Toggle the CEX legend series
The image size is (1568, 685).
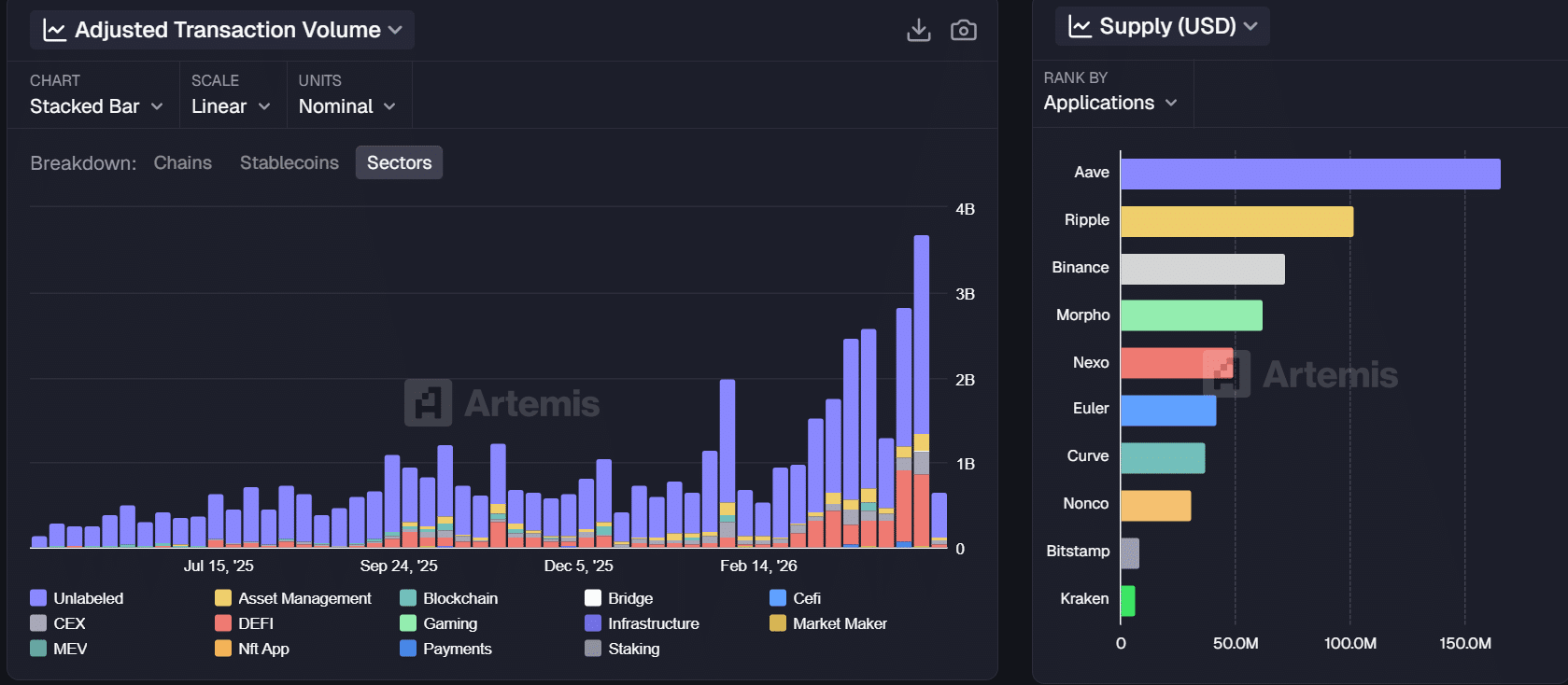coord(58,623)
